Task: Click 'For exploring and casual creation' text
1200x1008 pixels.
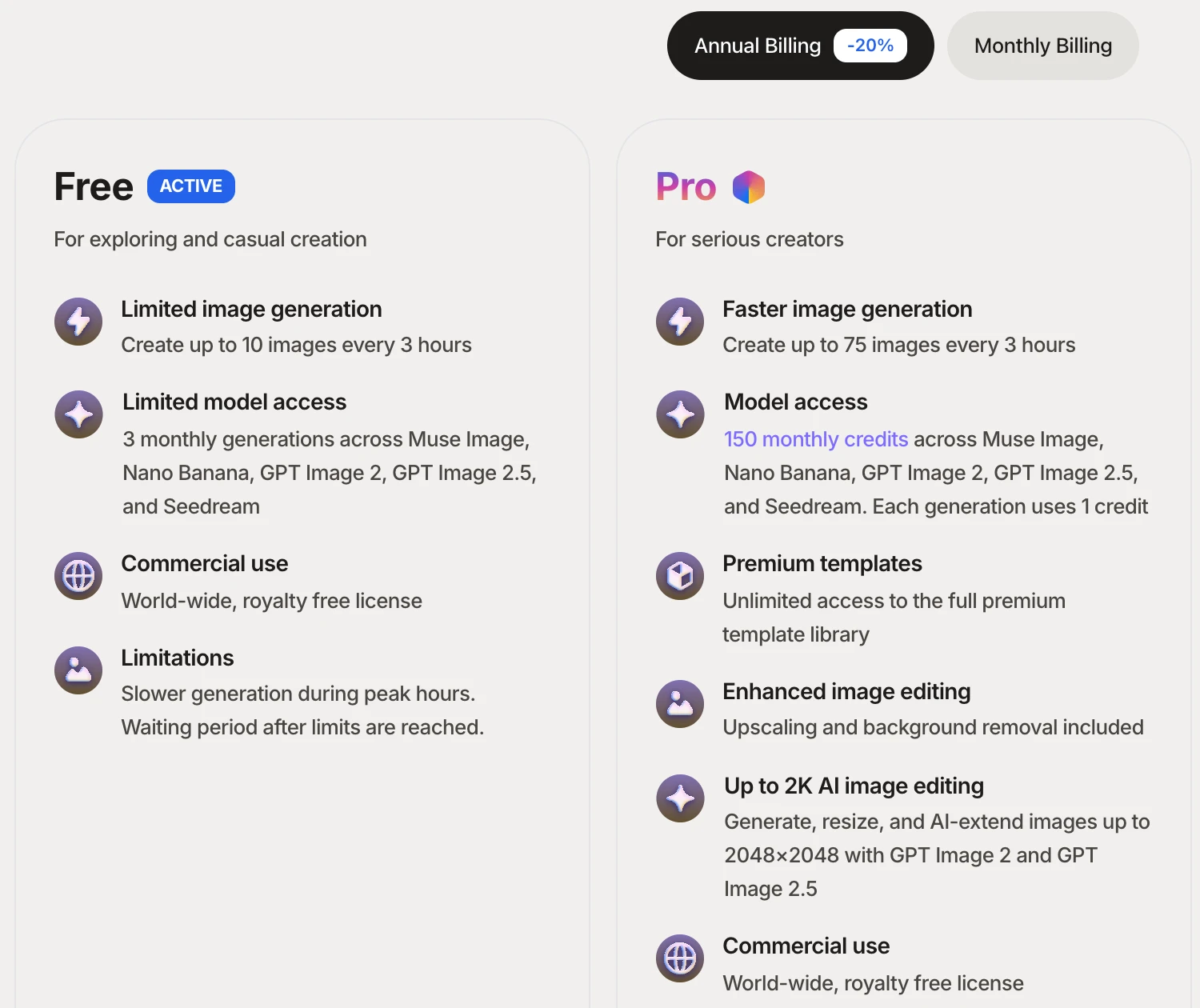Action: (x=210, y=239)
